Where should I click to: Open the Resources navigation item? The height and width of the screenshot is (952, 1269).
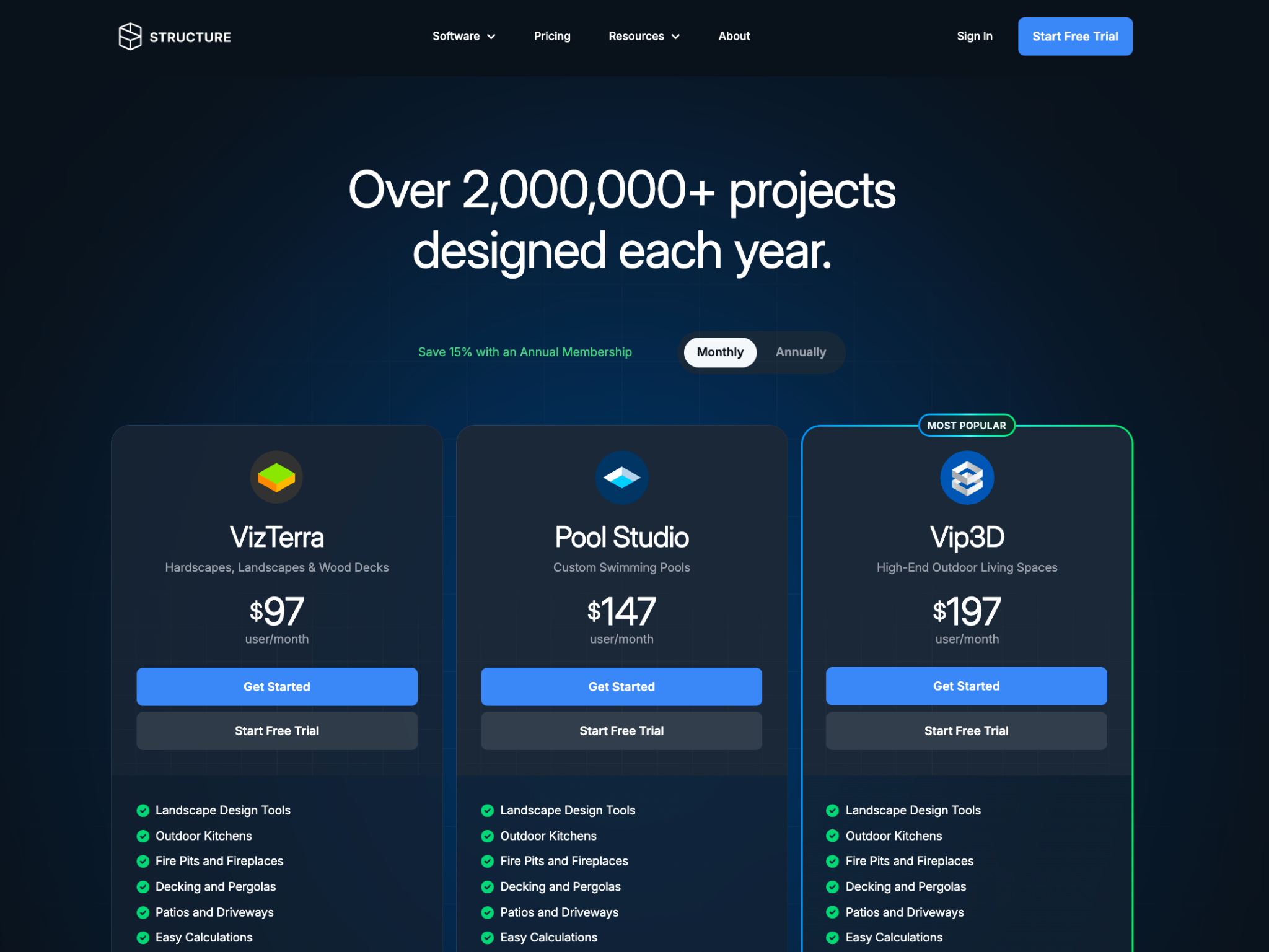tap(644, 36)
